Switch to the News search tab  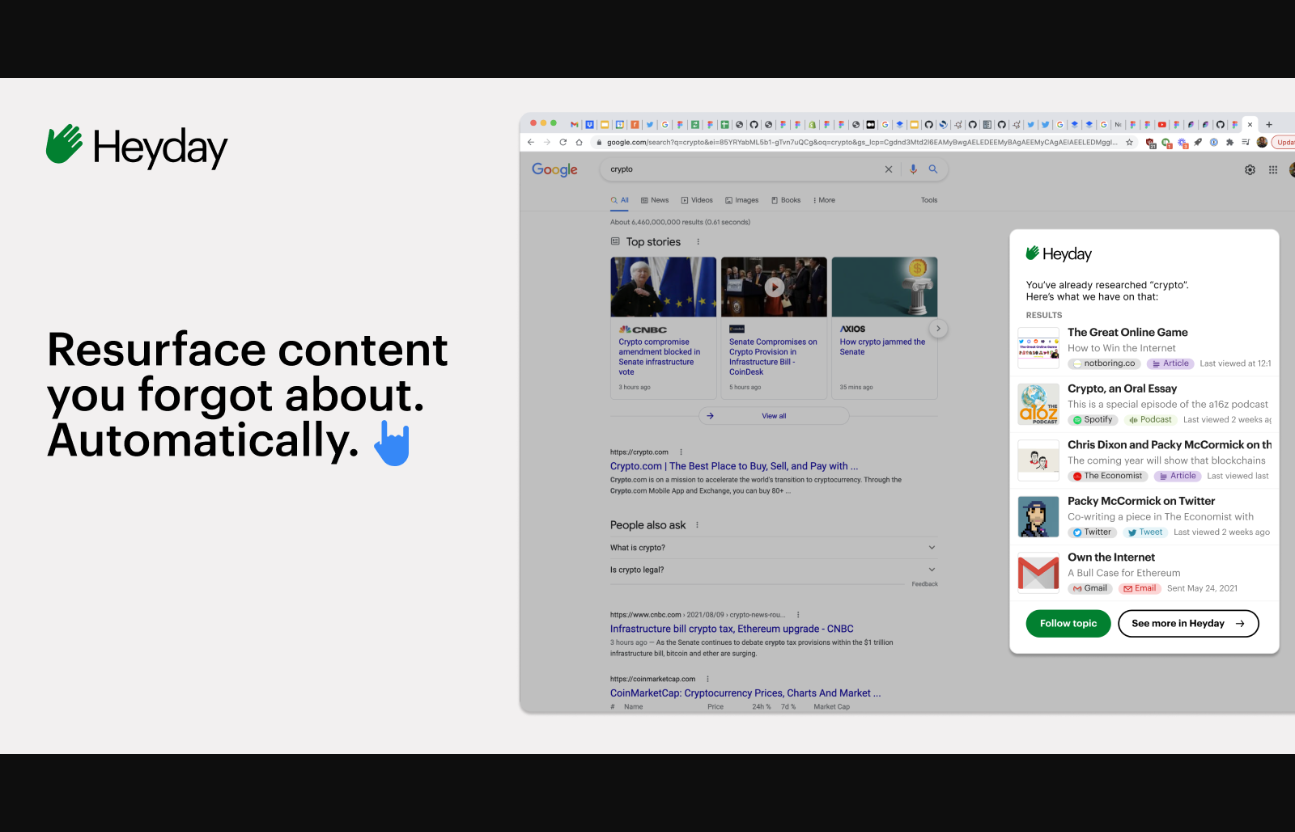(655, 200)
